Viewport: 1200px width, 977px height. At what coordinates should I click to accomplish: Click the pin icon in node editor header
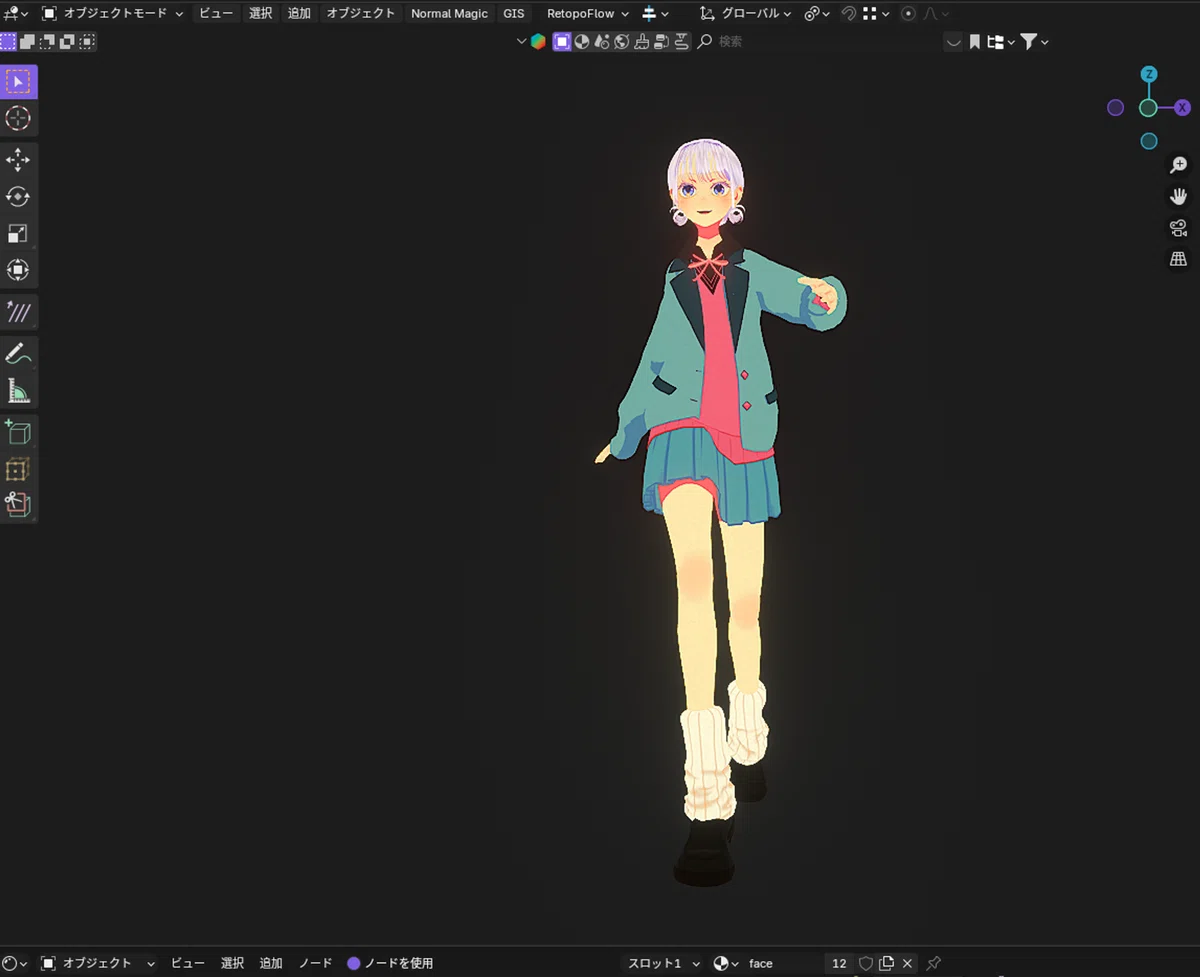coord(933,963)
